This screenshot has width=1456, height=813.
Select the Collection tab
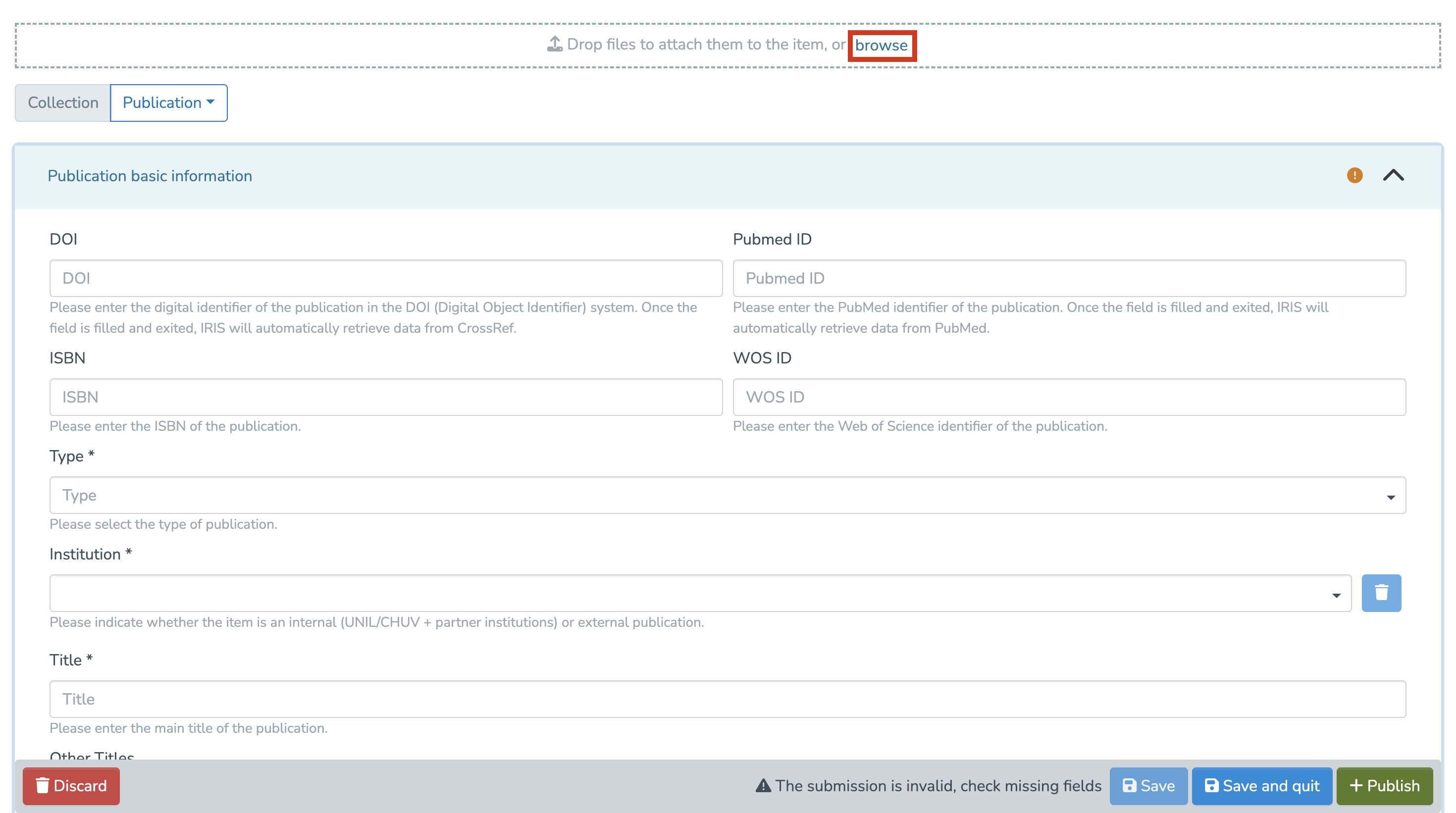click(63, 103)
